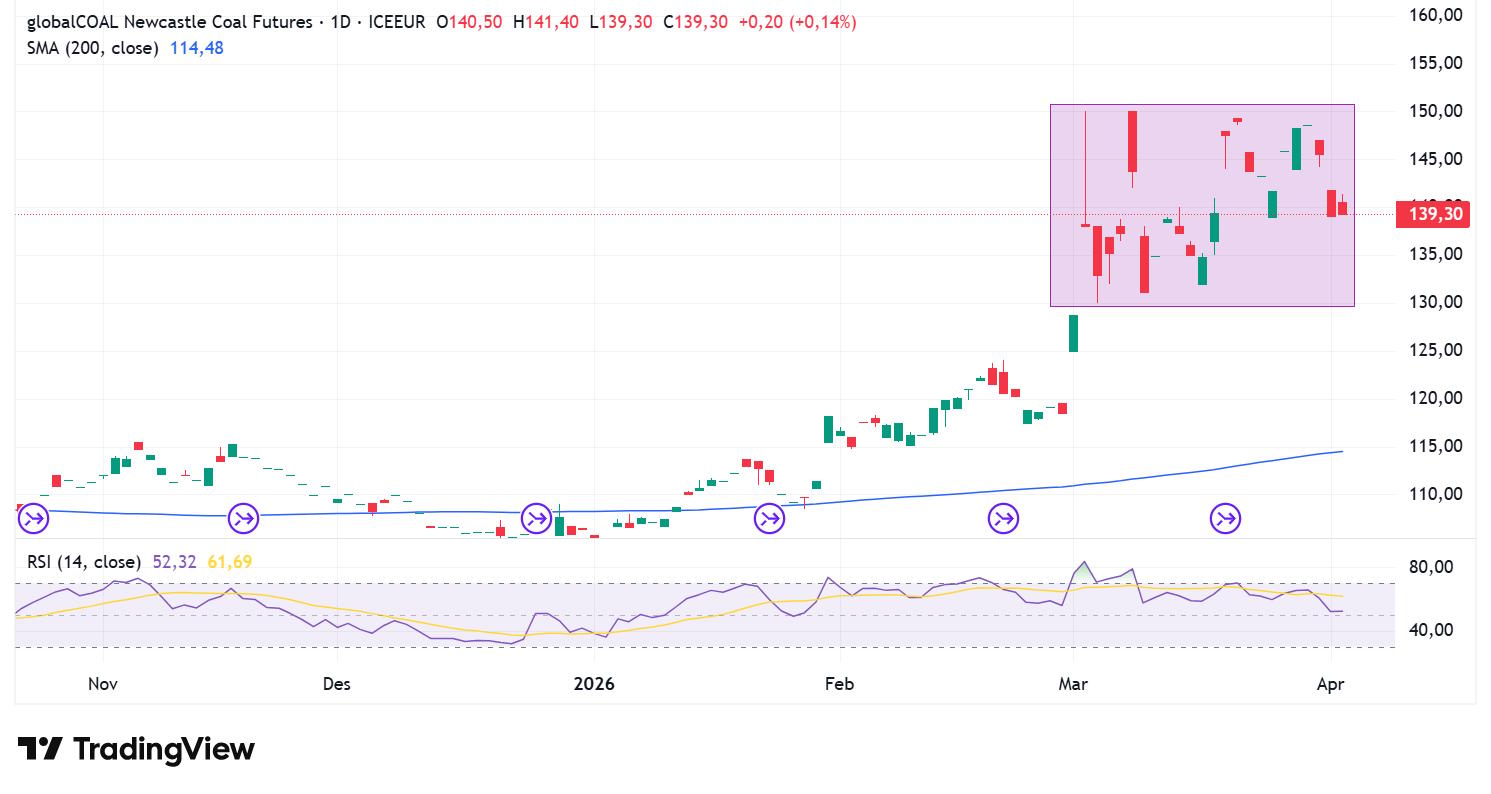
Task: Click the RSI average value 61,69
Action: pyautogui.click(x=230, y=562)
